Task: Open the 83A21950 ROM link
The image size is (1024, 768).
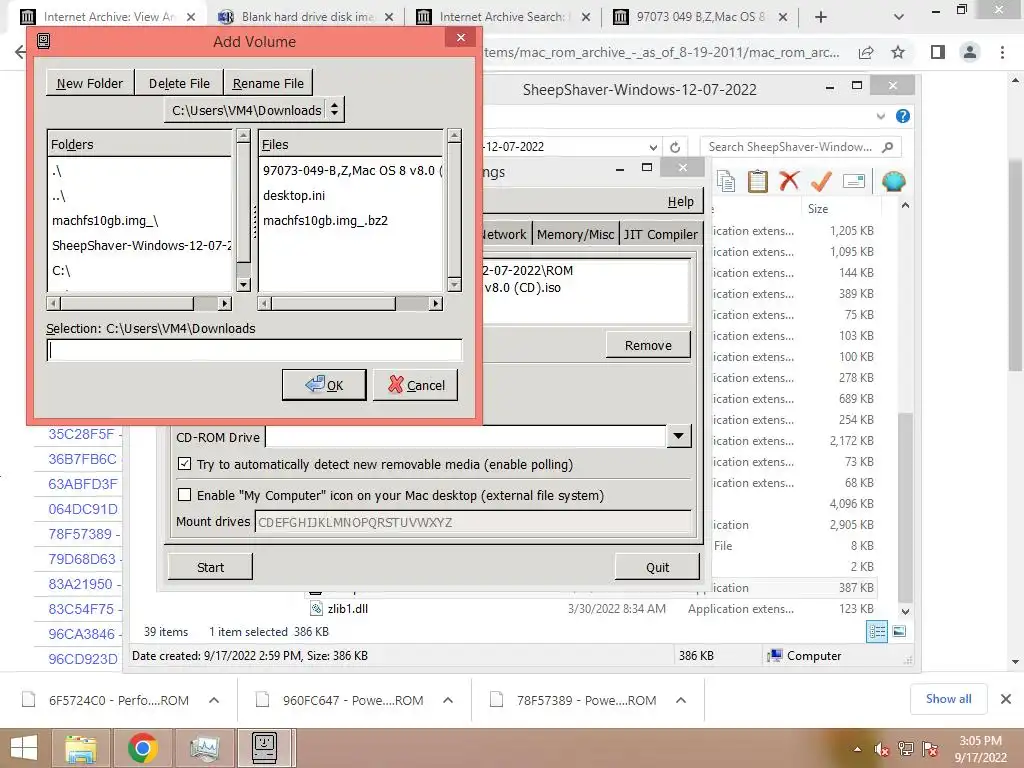Action: (x=80, y=583)
